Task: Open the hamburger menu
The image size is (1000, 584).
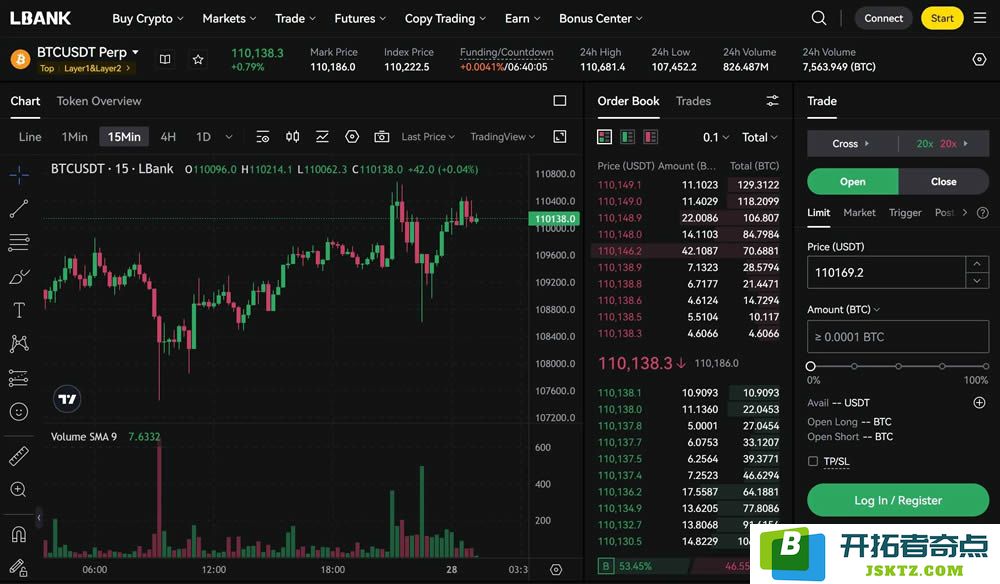Action: pos(980,18)
